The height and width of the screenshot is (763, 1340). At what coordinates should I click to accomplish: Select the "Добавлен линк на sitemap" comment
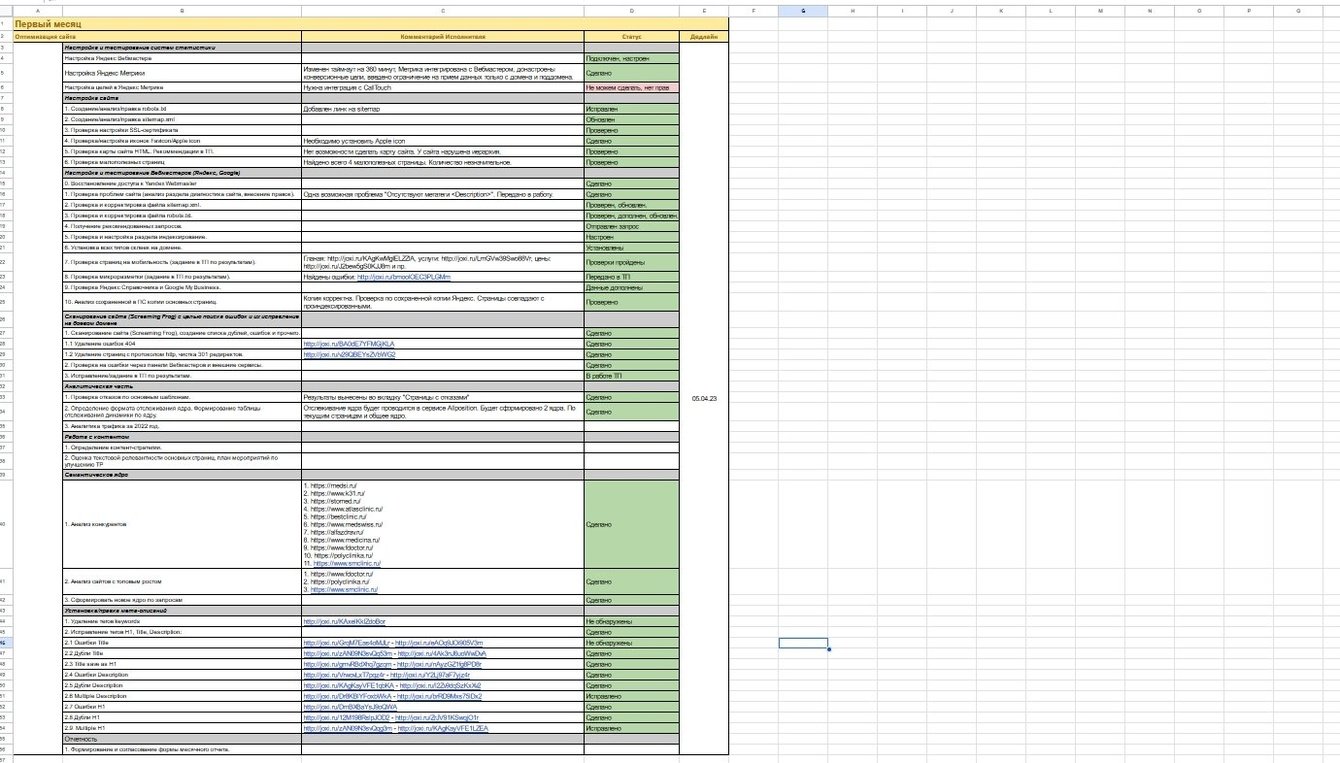(x=442, y=108)
